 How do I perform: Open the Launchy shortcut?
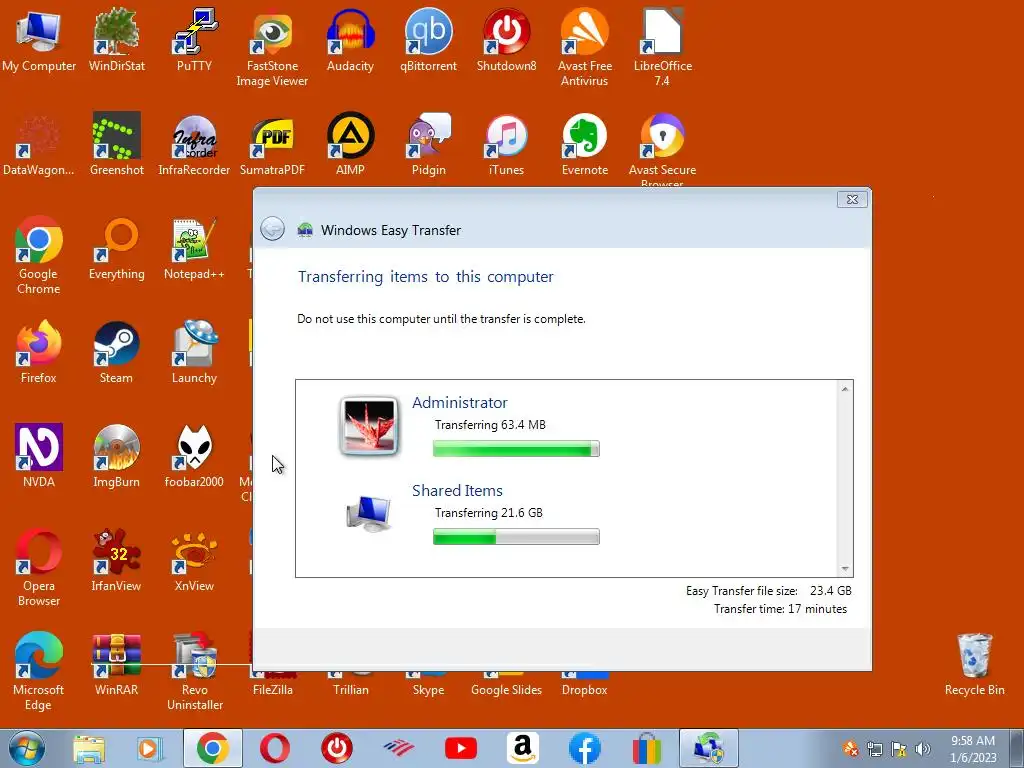pyautogui.click(x=194, y=351)
